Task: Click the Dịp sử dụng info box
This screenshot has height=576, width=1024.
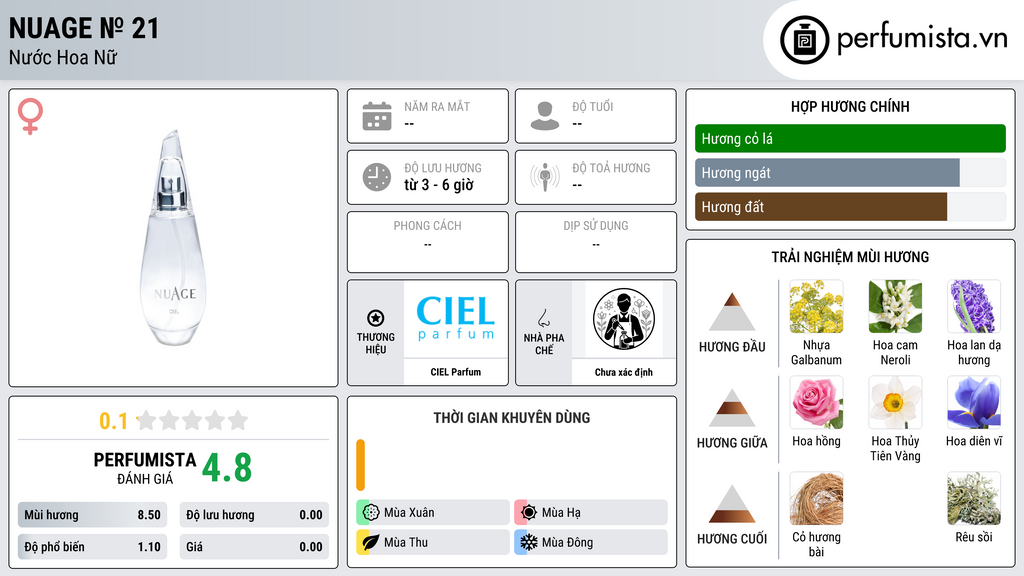Action: pos(596,242)
